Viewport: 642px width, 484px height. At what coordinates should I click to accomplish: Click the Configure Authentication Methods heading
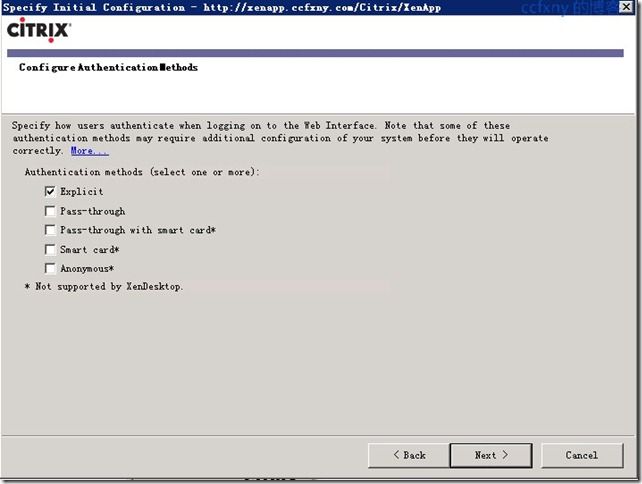[x=109, y=68]
